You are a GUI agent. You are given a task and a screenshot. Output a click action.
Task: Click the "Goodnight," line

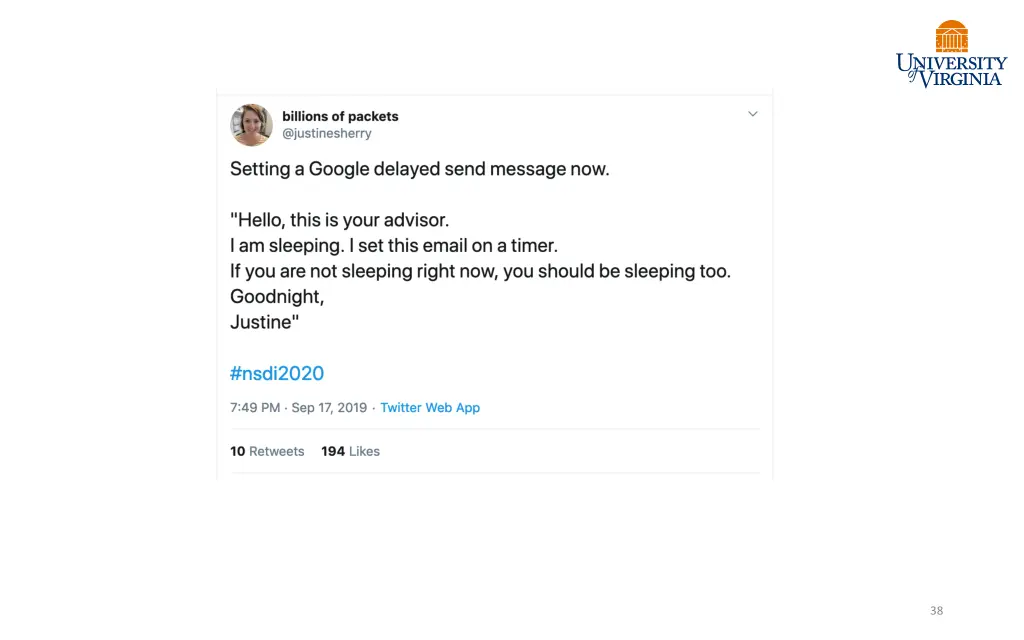[277, 296]
